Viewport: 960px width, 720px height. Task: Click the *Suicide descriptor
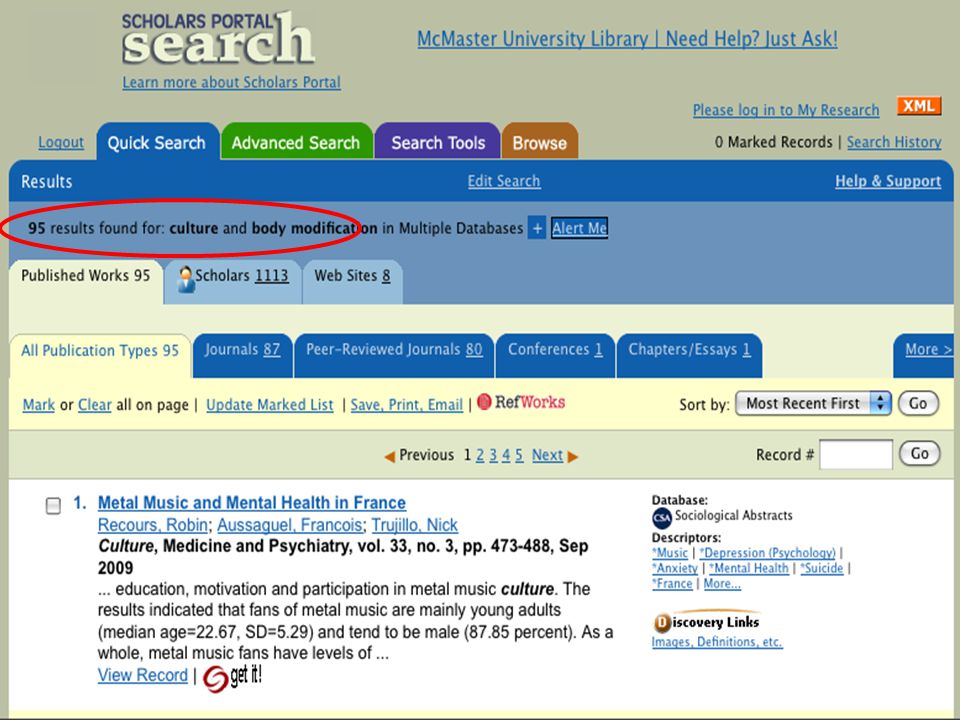tap(822, 568)
